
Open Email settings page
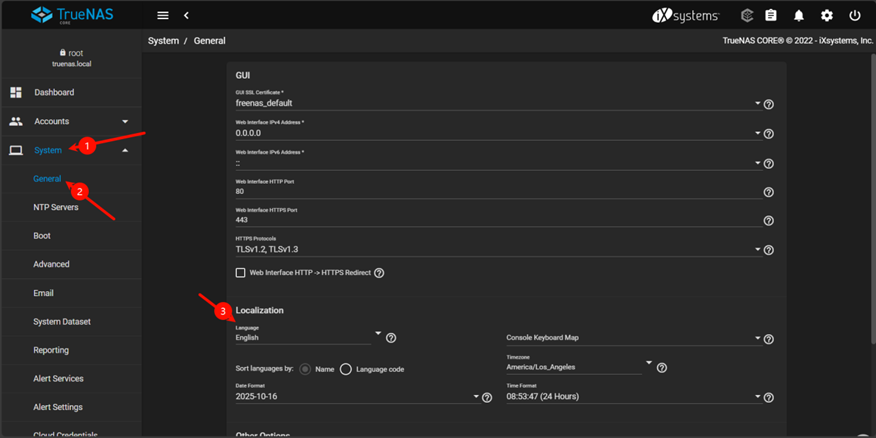tap(44, 293)
